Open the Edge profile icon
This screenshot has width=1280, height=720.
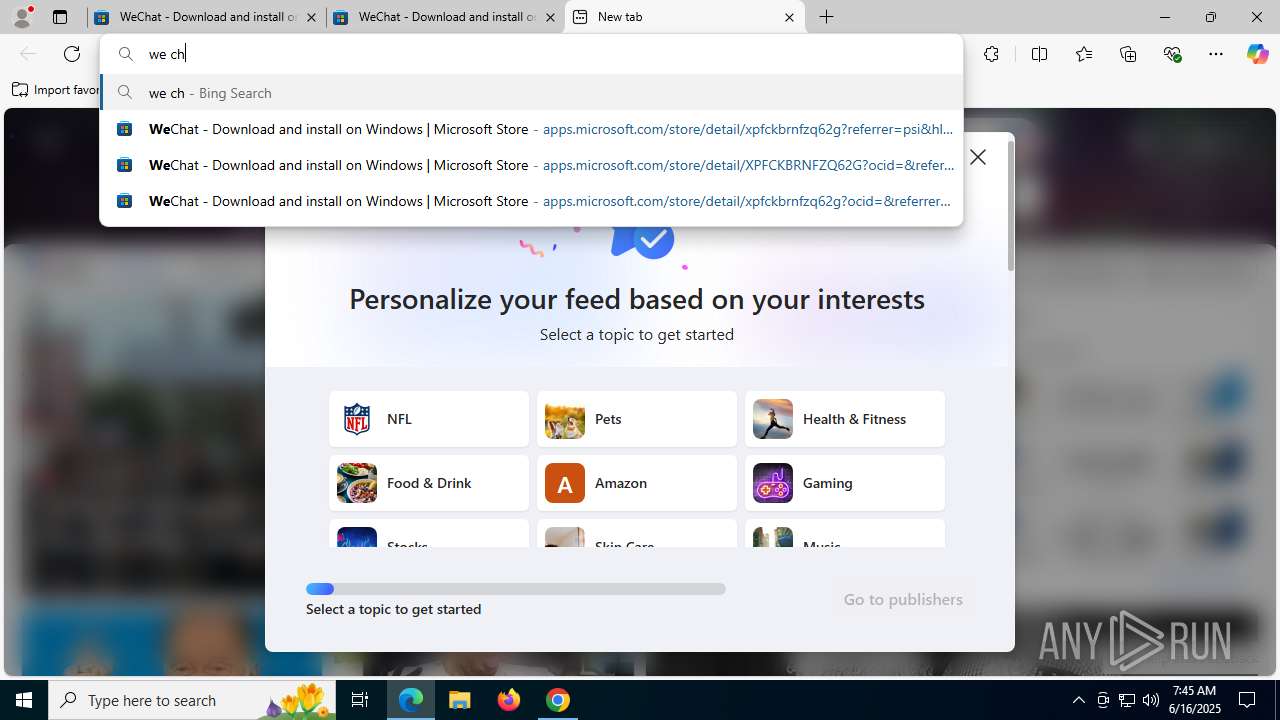click(x=22, y=17)
